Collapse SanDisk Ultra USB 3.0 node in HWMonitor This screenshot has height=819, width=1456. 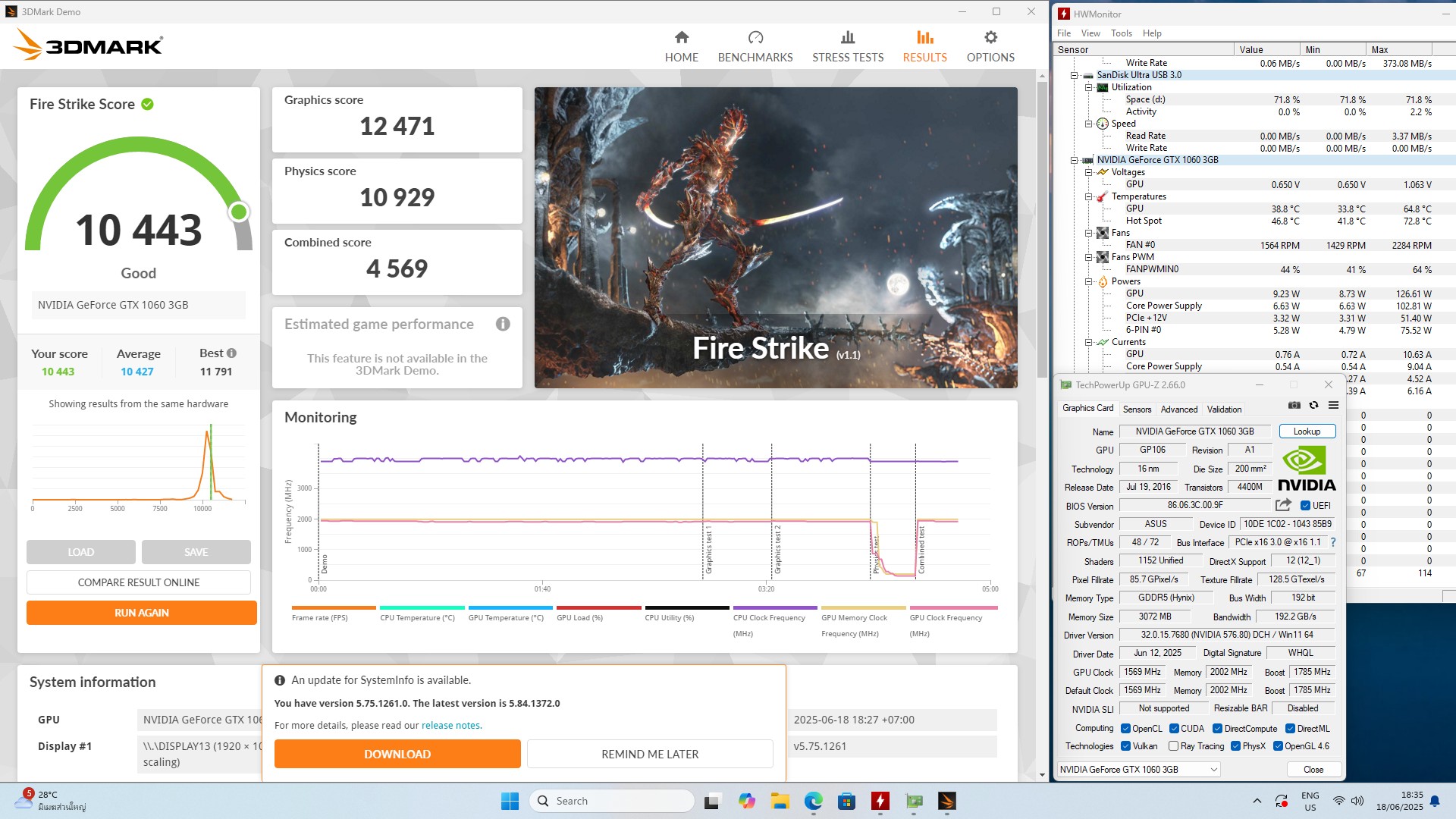coord(1074,75)
